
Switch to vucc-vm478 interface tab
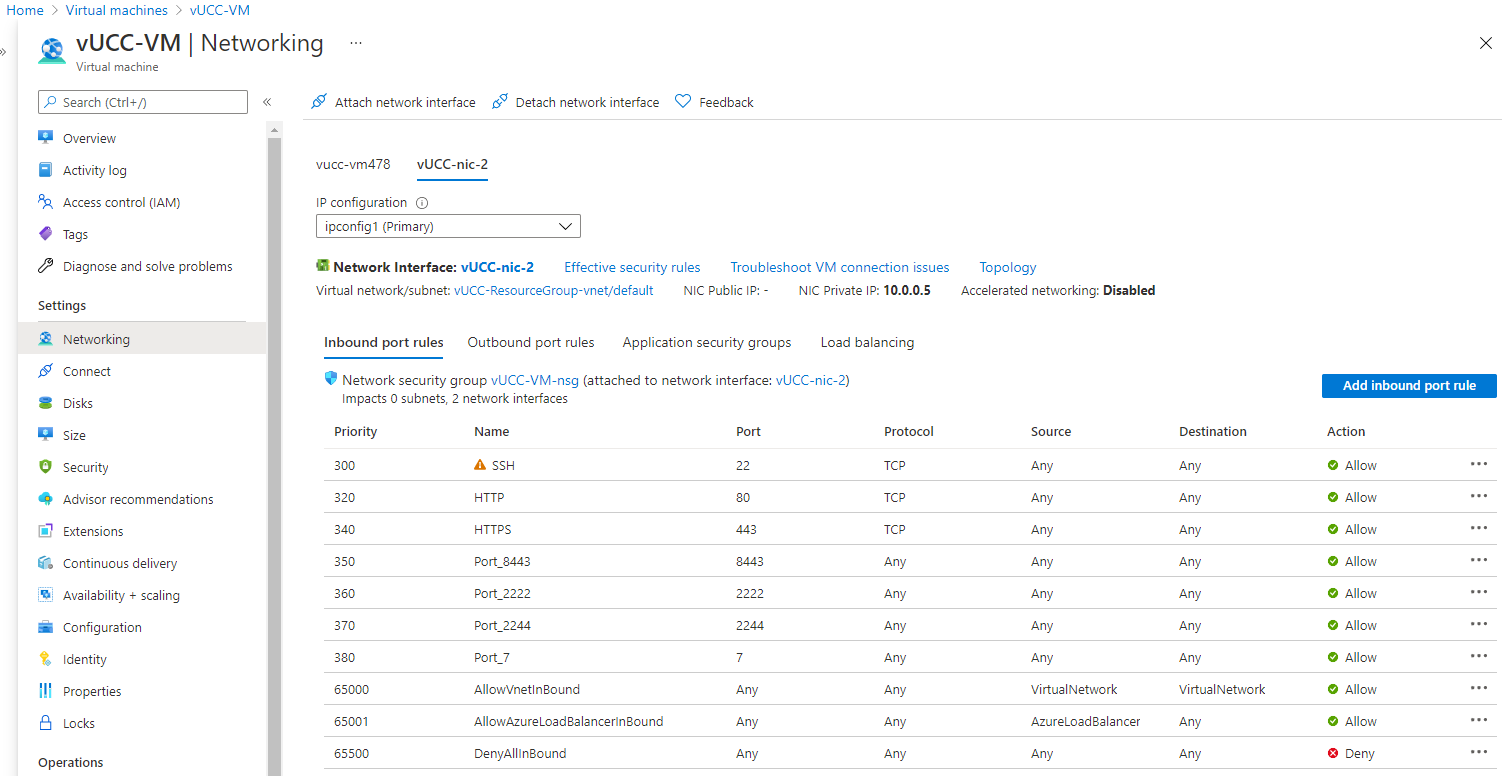(x=353, y=164)
